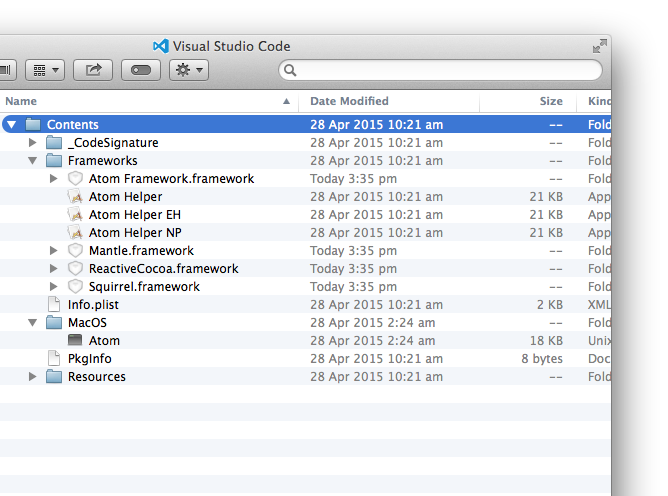Click inside the Finder search field
Screen dimensions: 668x496
[x=441, y=70]
